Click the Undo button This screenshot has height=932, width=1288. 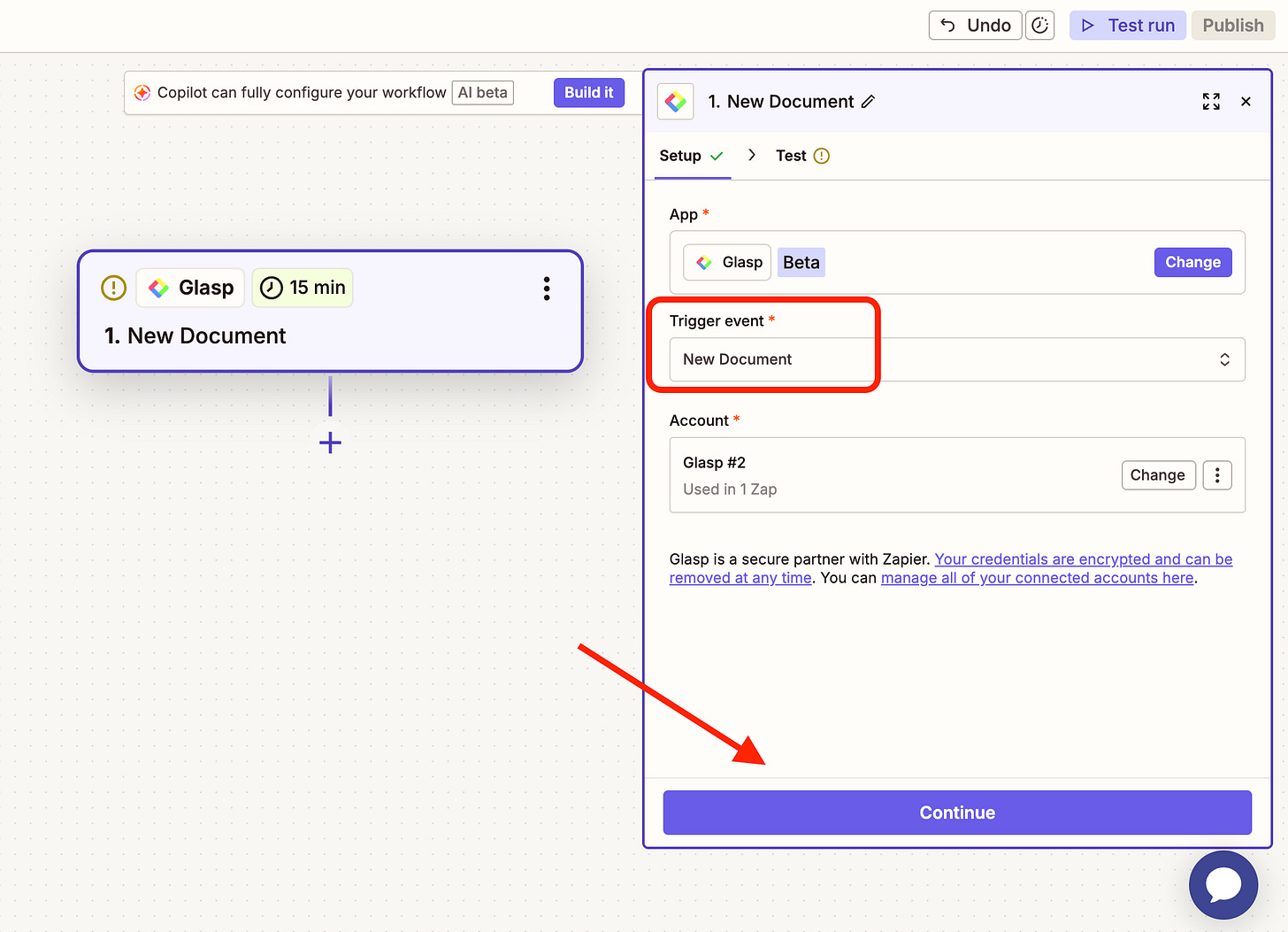click(975, 26)
